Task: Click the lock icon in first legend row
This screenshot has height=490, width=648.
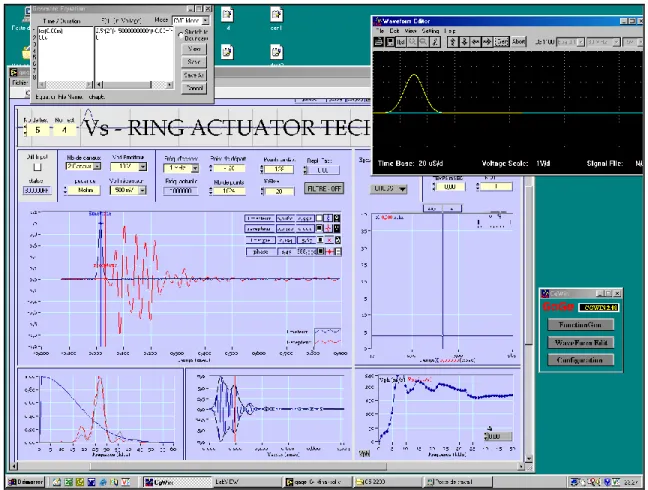Action: tap(337, 218)
